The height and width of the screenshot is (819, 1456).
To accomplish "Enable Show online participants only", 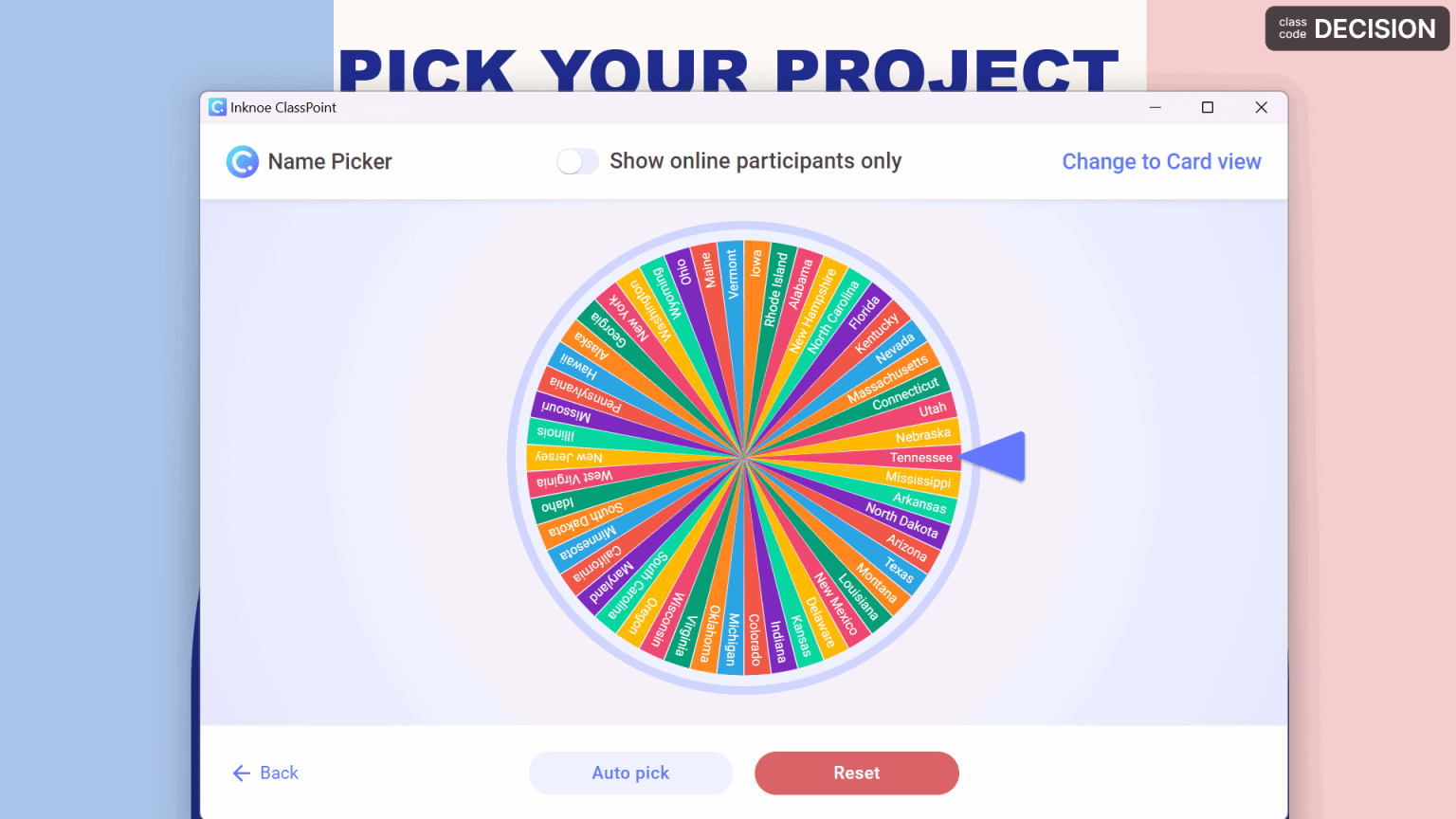I will [x=577, y=161].
